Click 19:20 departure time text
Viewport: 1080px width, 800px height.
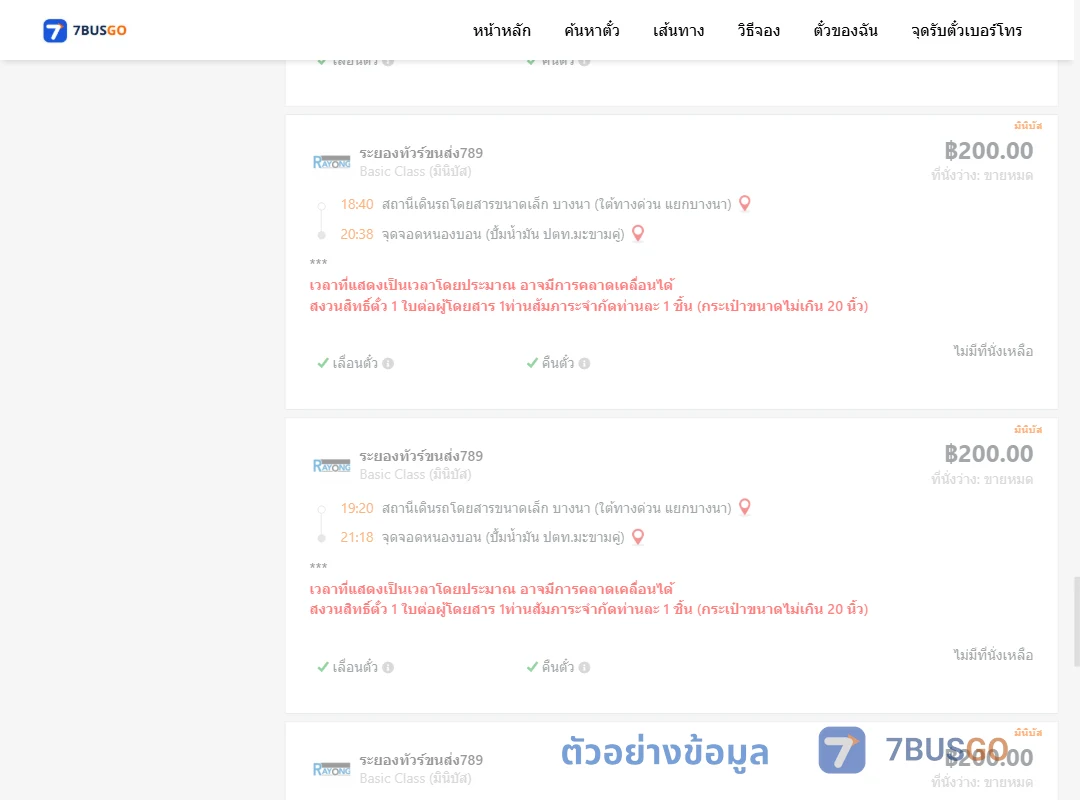coord(357,509)
